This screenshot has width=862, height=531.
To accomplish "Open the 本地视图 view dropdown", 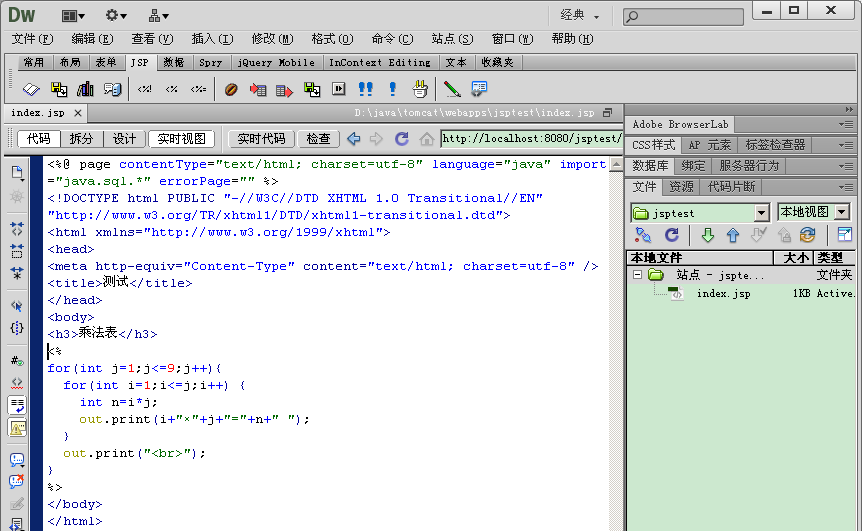I will point(842,212).
